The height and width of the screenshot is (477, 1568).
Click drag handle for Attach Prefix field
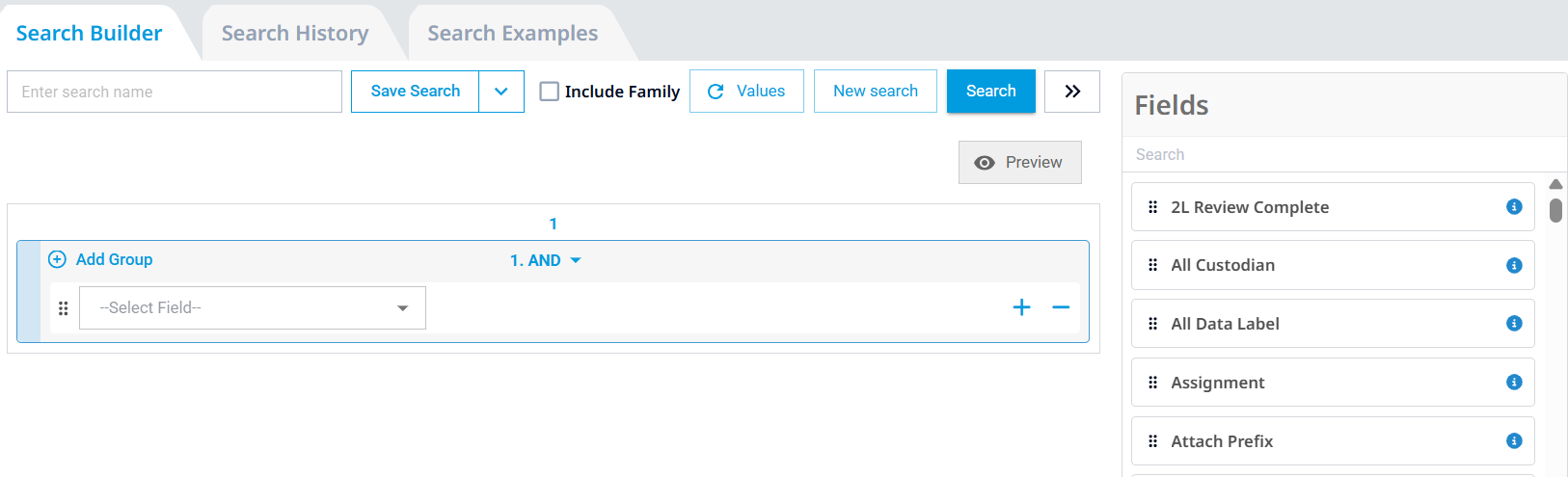[1152, 441]
